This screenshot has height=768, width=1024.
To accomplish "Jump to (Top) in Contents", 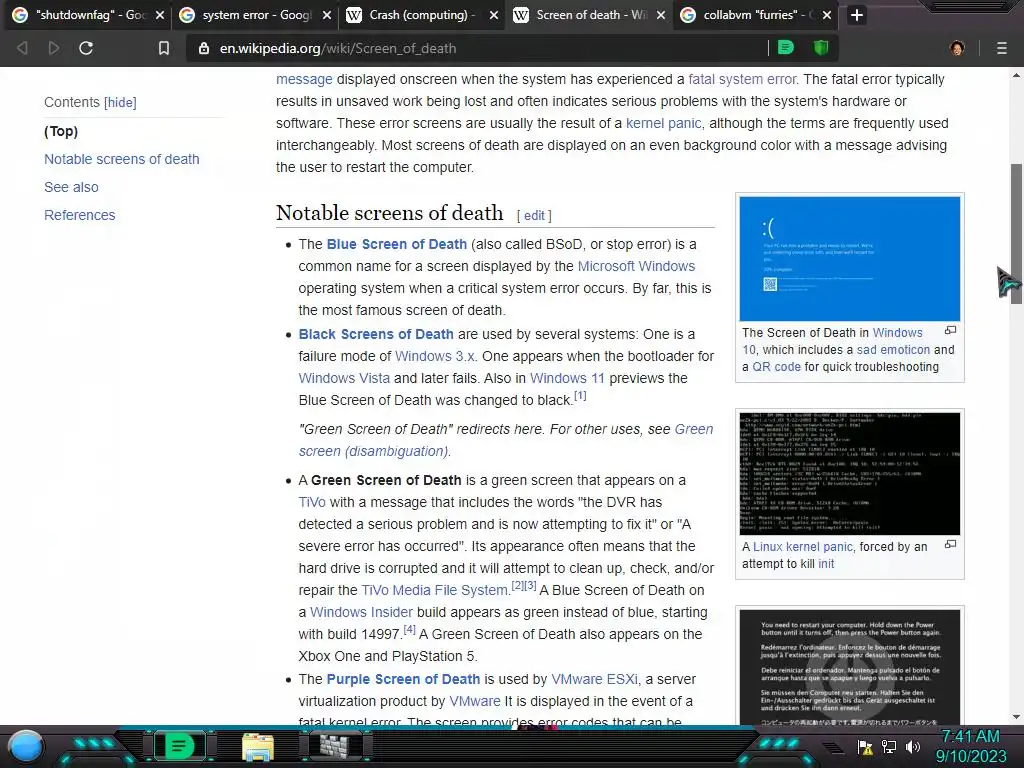I will pyautogui.click(x=61, y=131).
